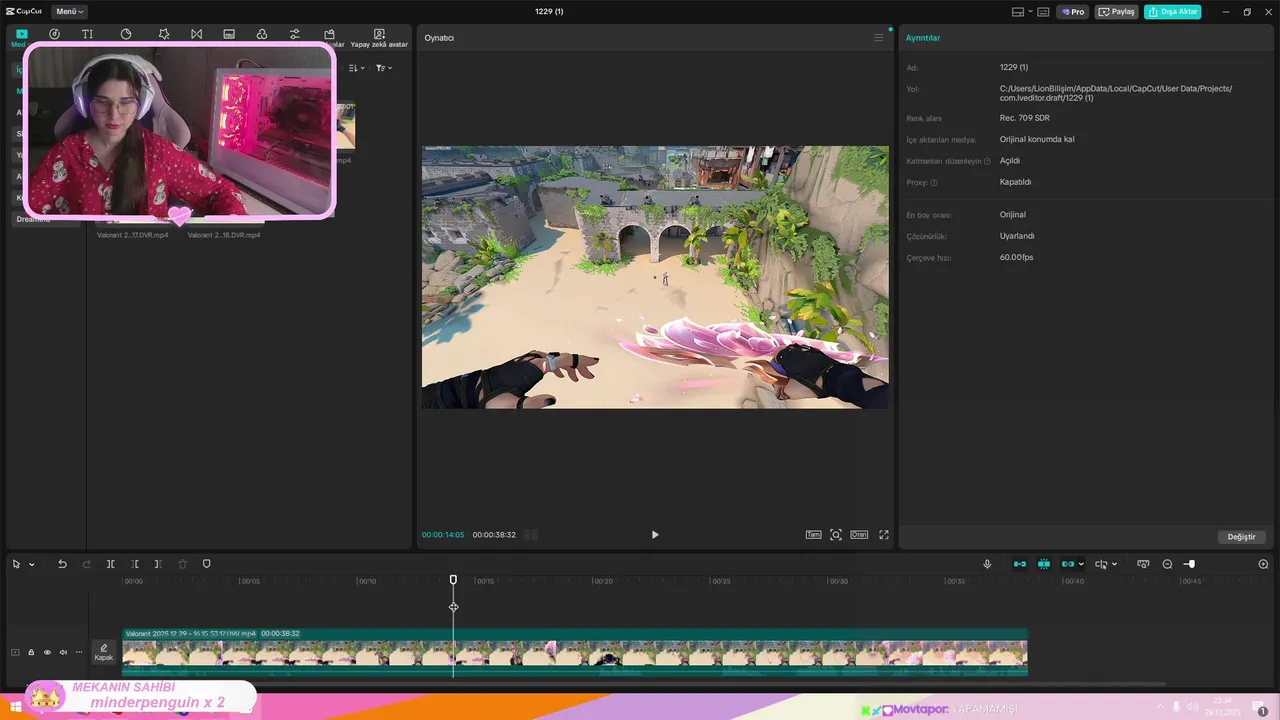Select Valorant 2...18.DVR.mp4 media file
This screenshot has height=720, width=1280.
pyautogui.click(x=224, y=235)
